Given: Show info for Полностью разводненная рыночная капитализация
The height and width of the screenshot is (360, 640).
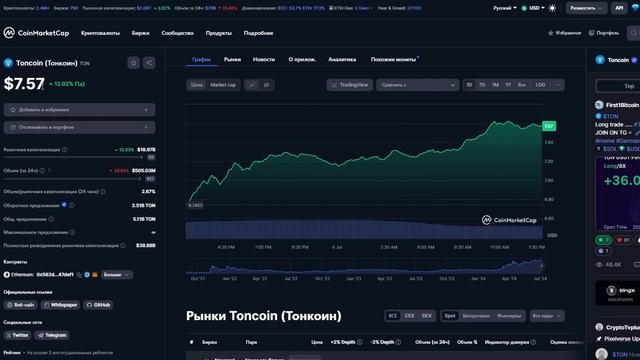Looking at the screenshot, I should tap(123, 245).
